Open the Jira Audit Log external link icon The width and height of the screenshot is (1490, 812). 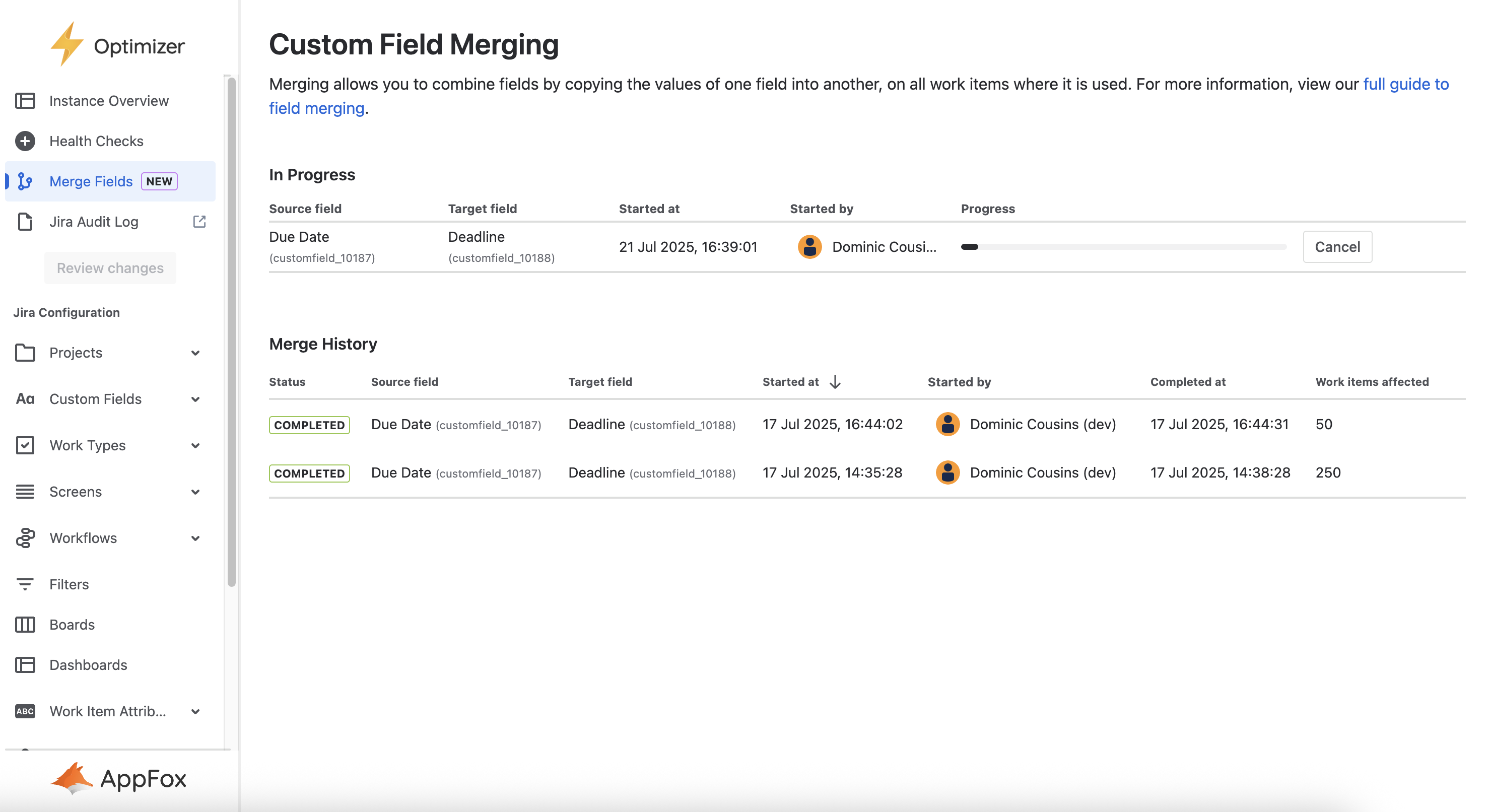[199, 222]
